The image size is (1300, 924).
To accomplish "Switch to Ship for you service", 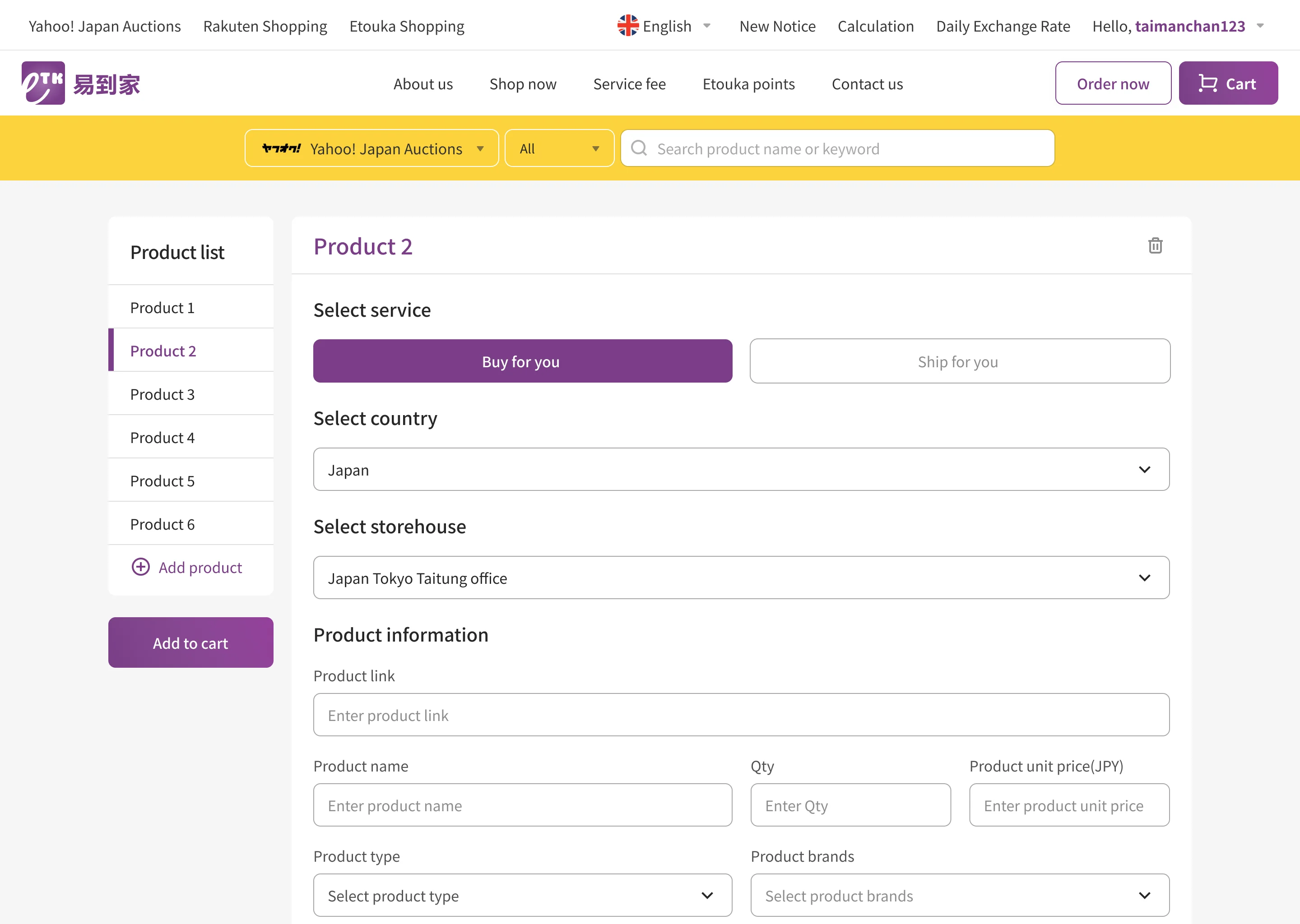I will 959,361.
